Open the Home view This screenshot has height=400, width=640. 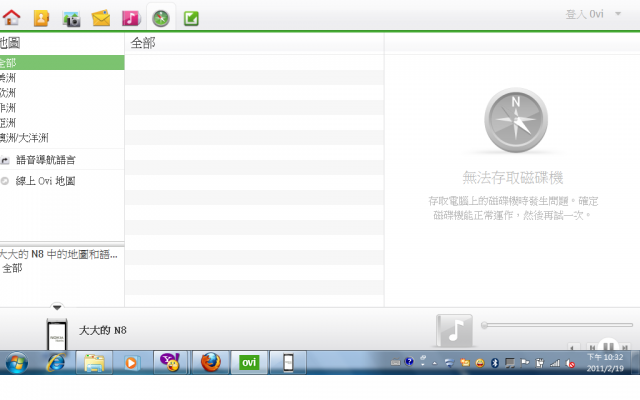coord(11,18)
